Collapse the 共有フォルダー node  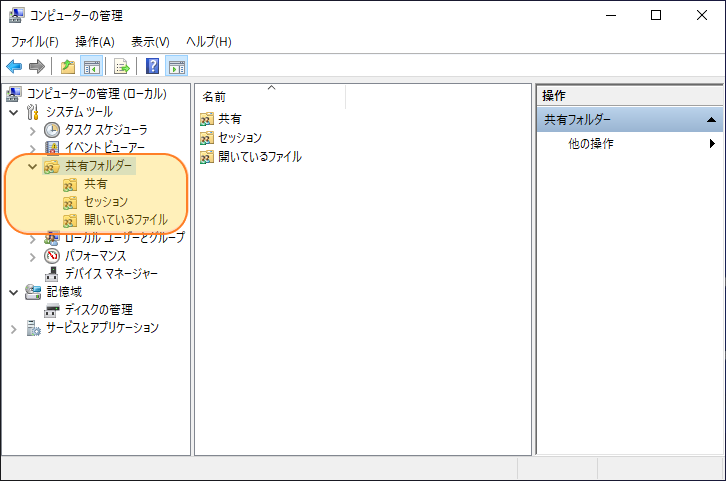coord(32,166)
